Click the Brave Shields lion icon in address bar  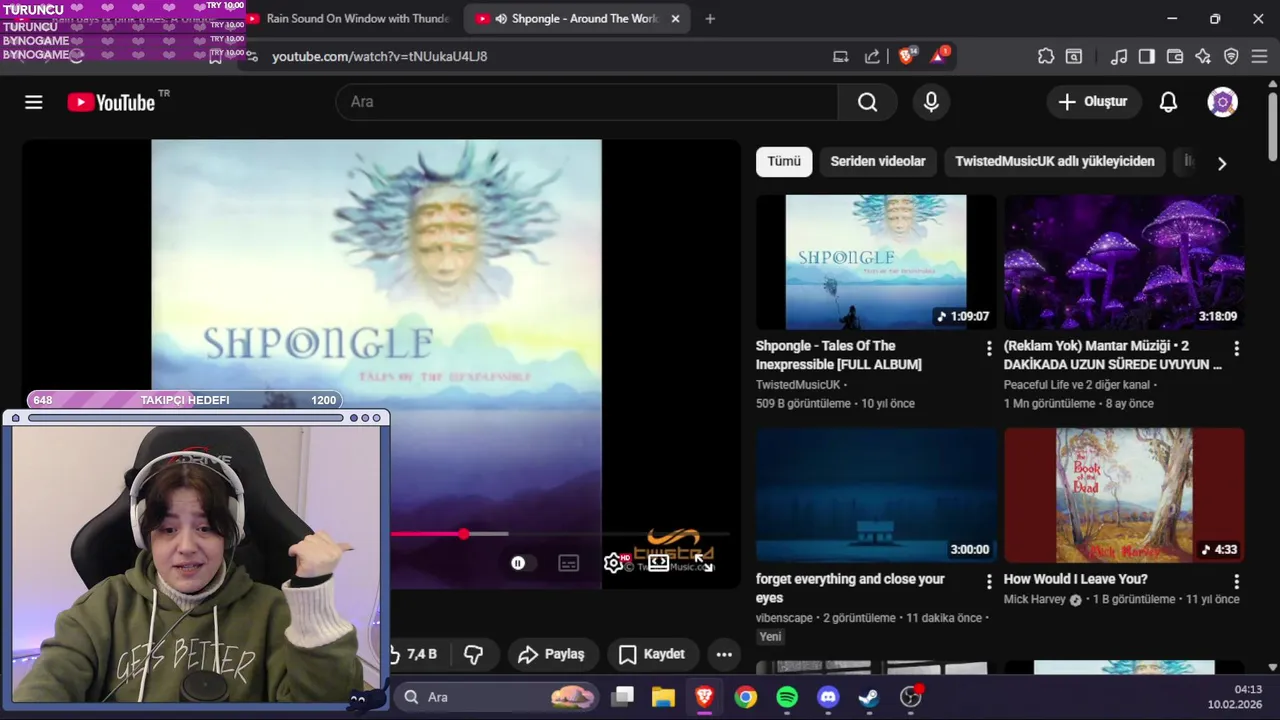click(907, 56)
